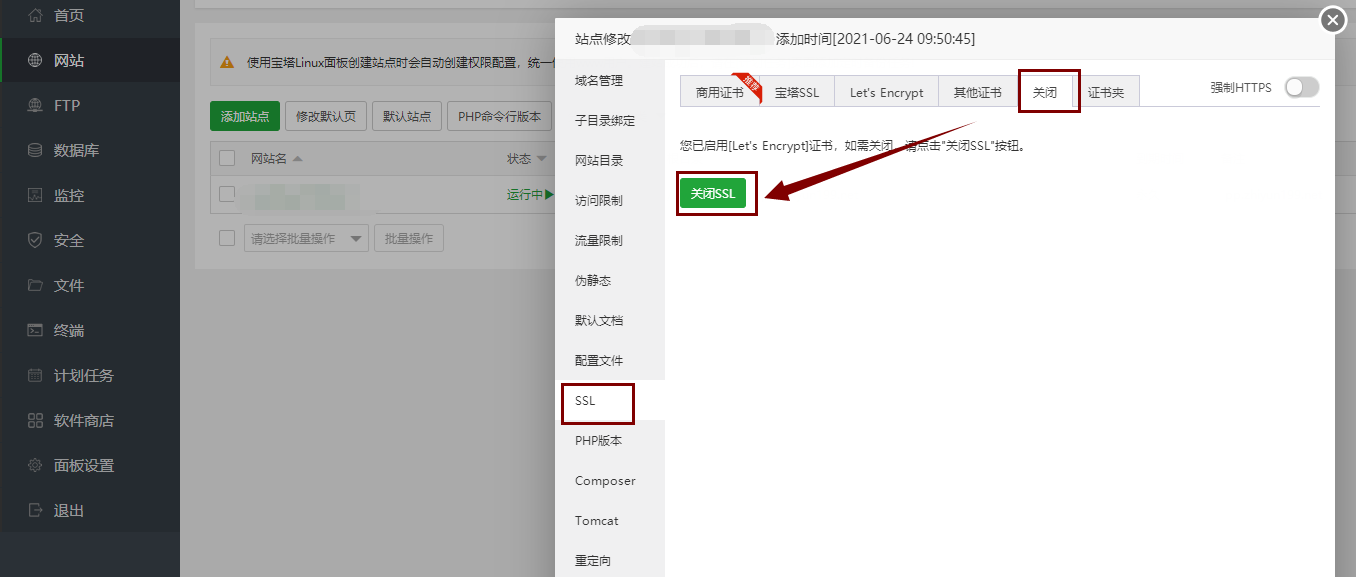
Task: Click the security shield icon
Action: [x=35, y=240]
